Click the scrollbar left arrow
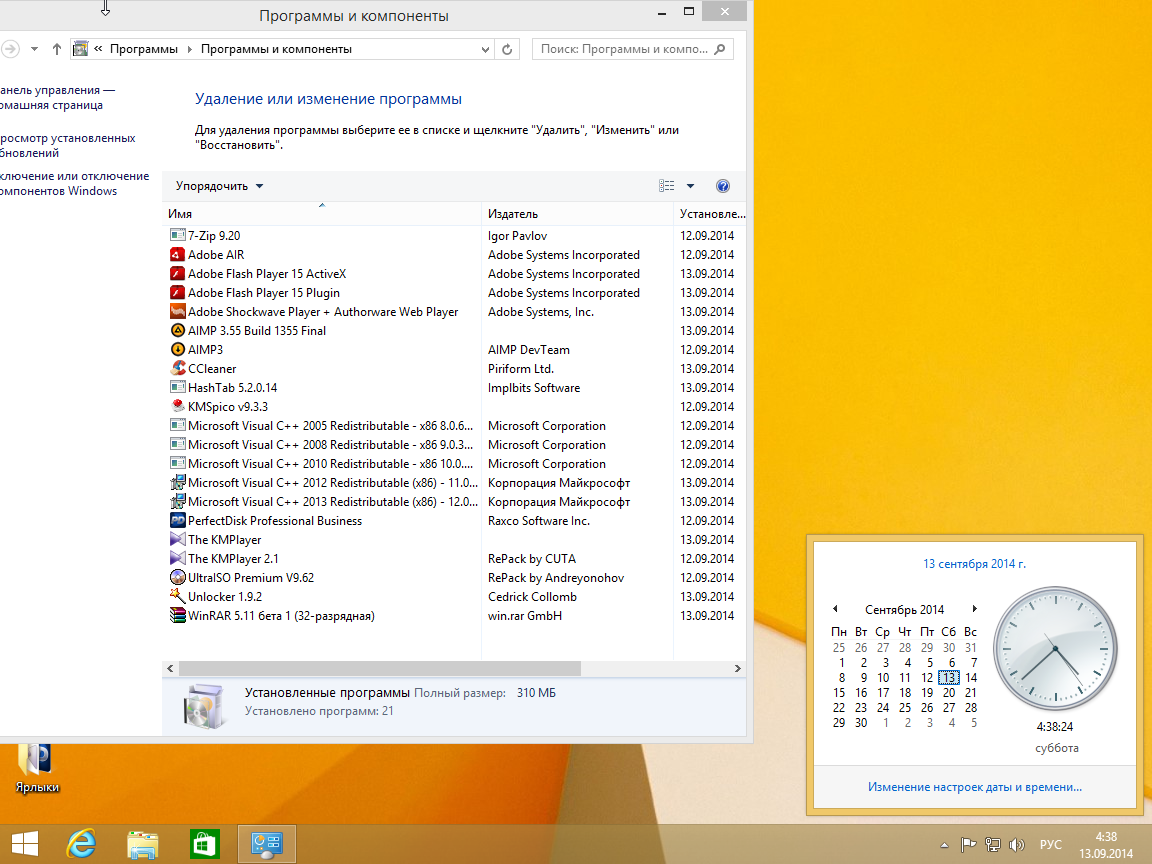The image size is (1152, 864). pyautogui.click(x=170, y=669)
